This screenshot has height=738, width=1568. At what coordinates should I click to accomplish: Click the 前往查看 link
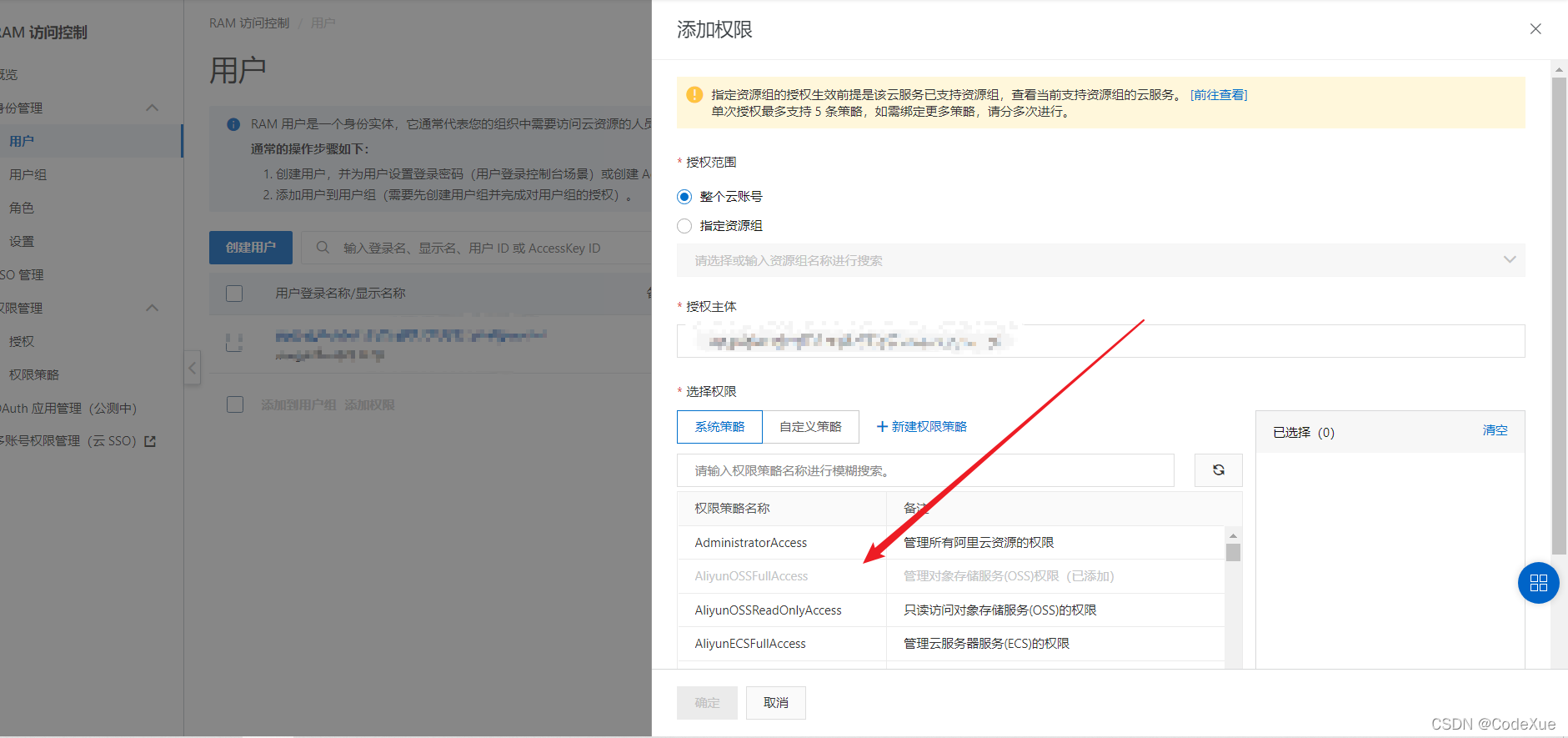(1219, 95)
